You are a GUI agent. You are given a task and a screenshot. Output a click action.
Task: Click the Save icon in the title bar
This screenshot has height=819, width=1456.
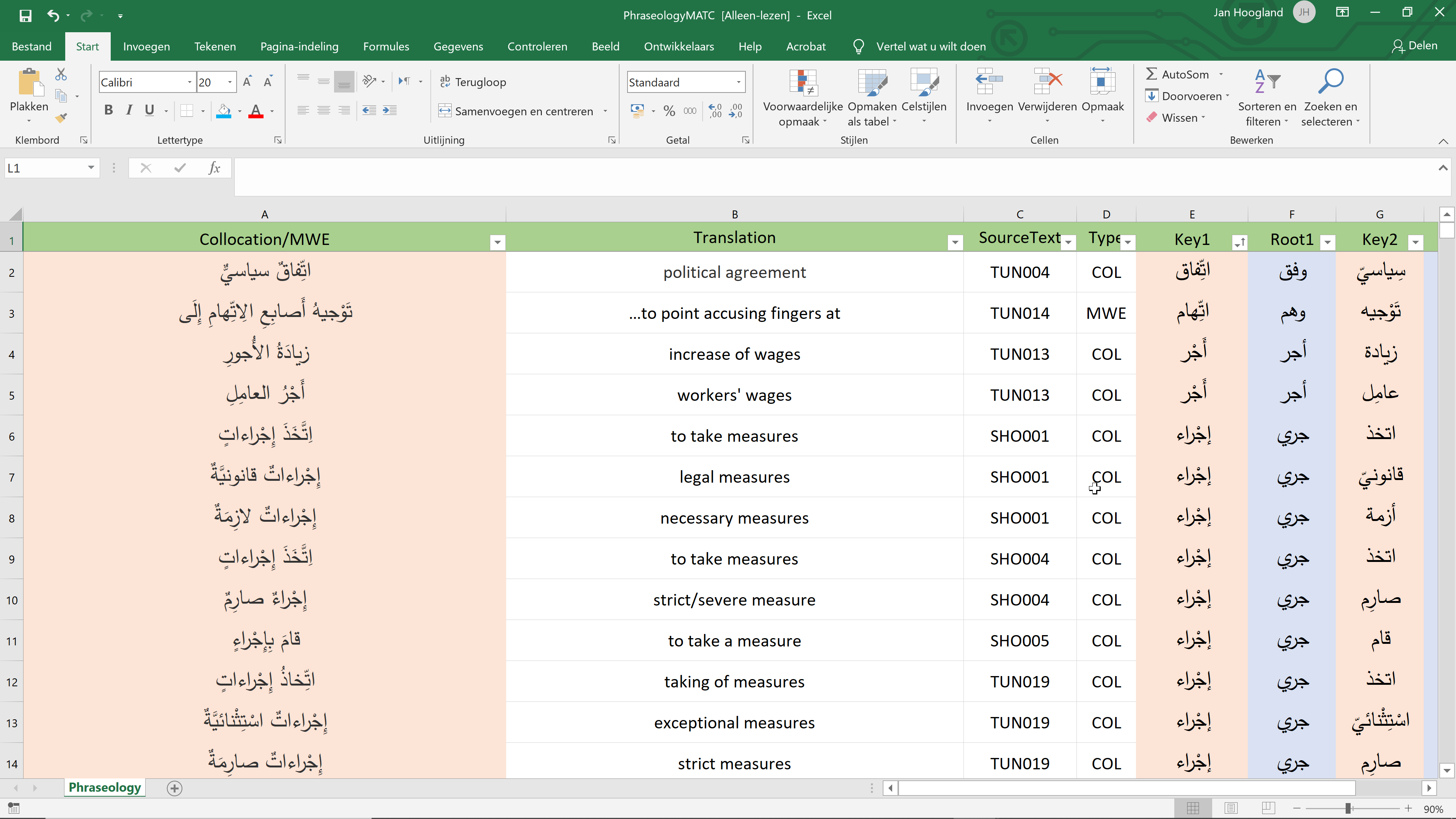(x=25, y=15)
